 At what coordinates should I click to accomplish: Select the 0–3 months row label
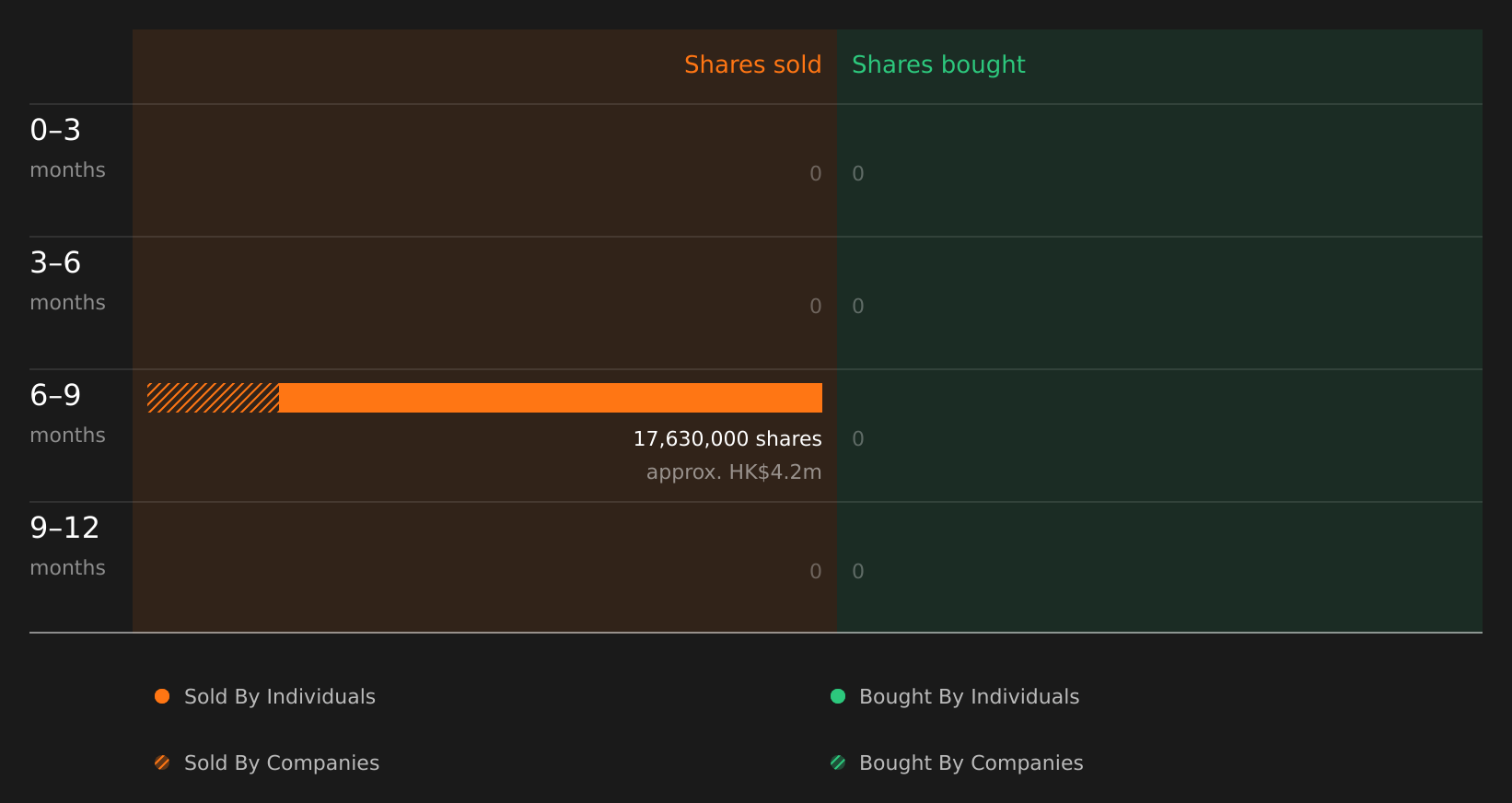(67, 149)
